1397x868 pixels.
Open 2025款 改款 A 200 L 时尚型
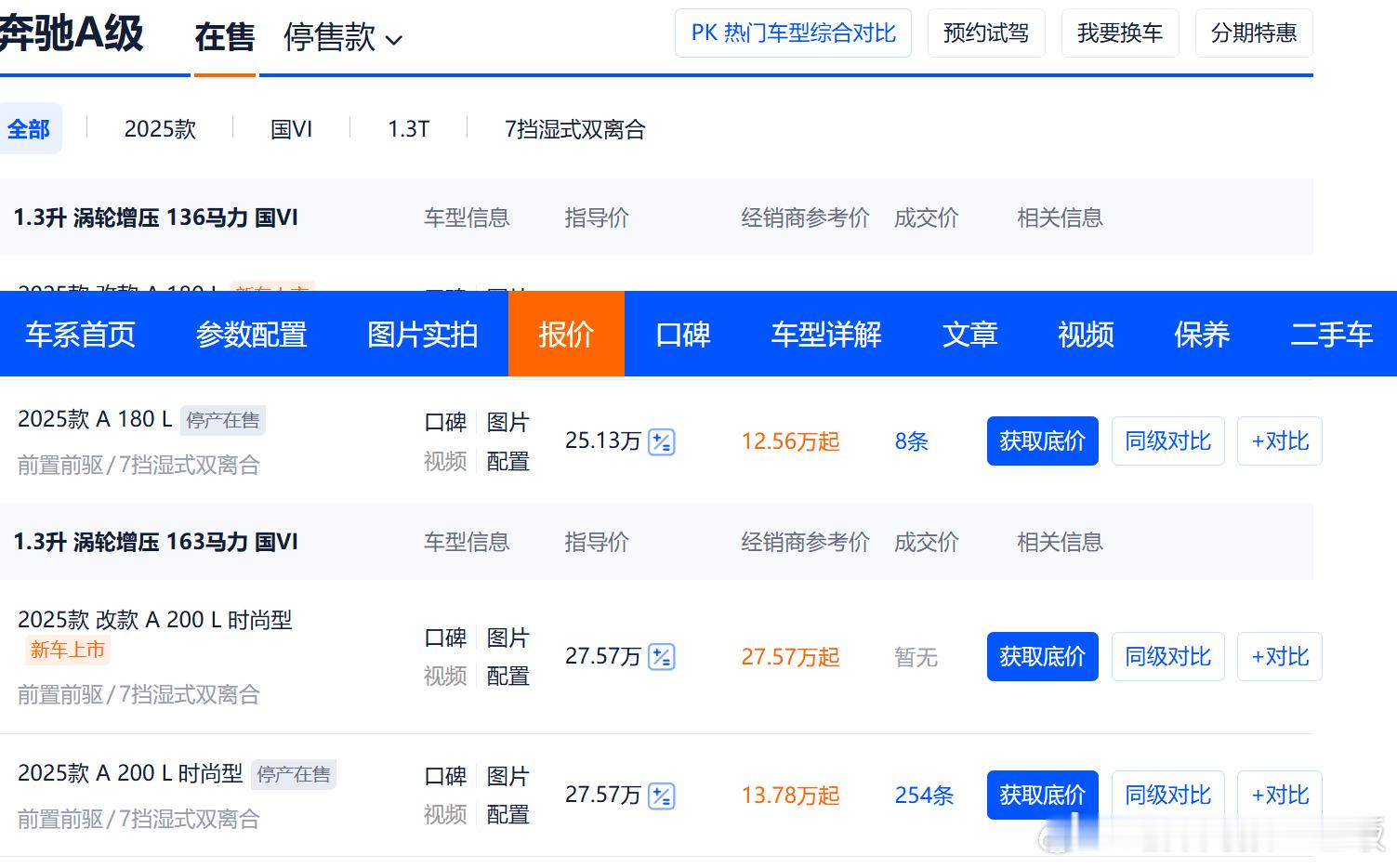click(155, 620)
